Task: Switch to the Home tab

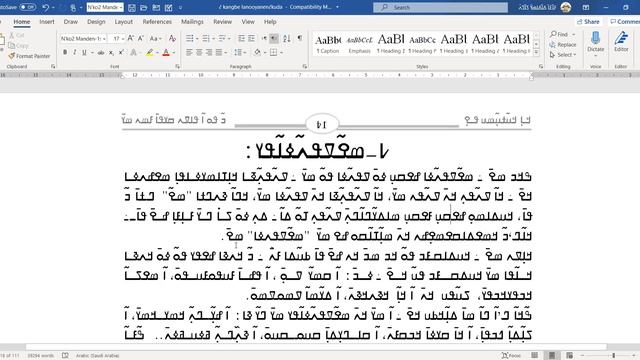Action: coord(22,22)
